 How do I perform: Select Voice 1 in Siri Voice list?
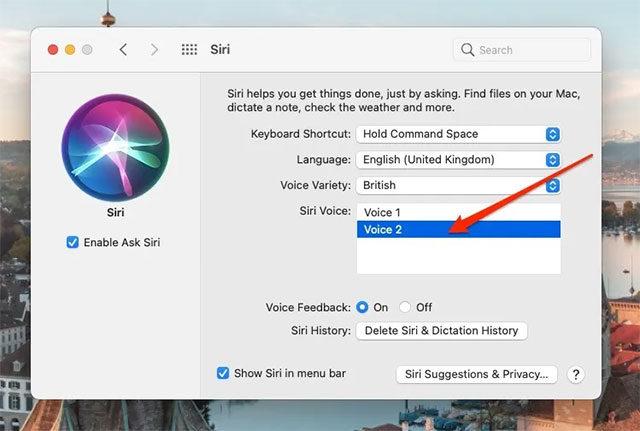click(458, 212)
